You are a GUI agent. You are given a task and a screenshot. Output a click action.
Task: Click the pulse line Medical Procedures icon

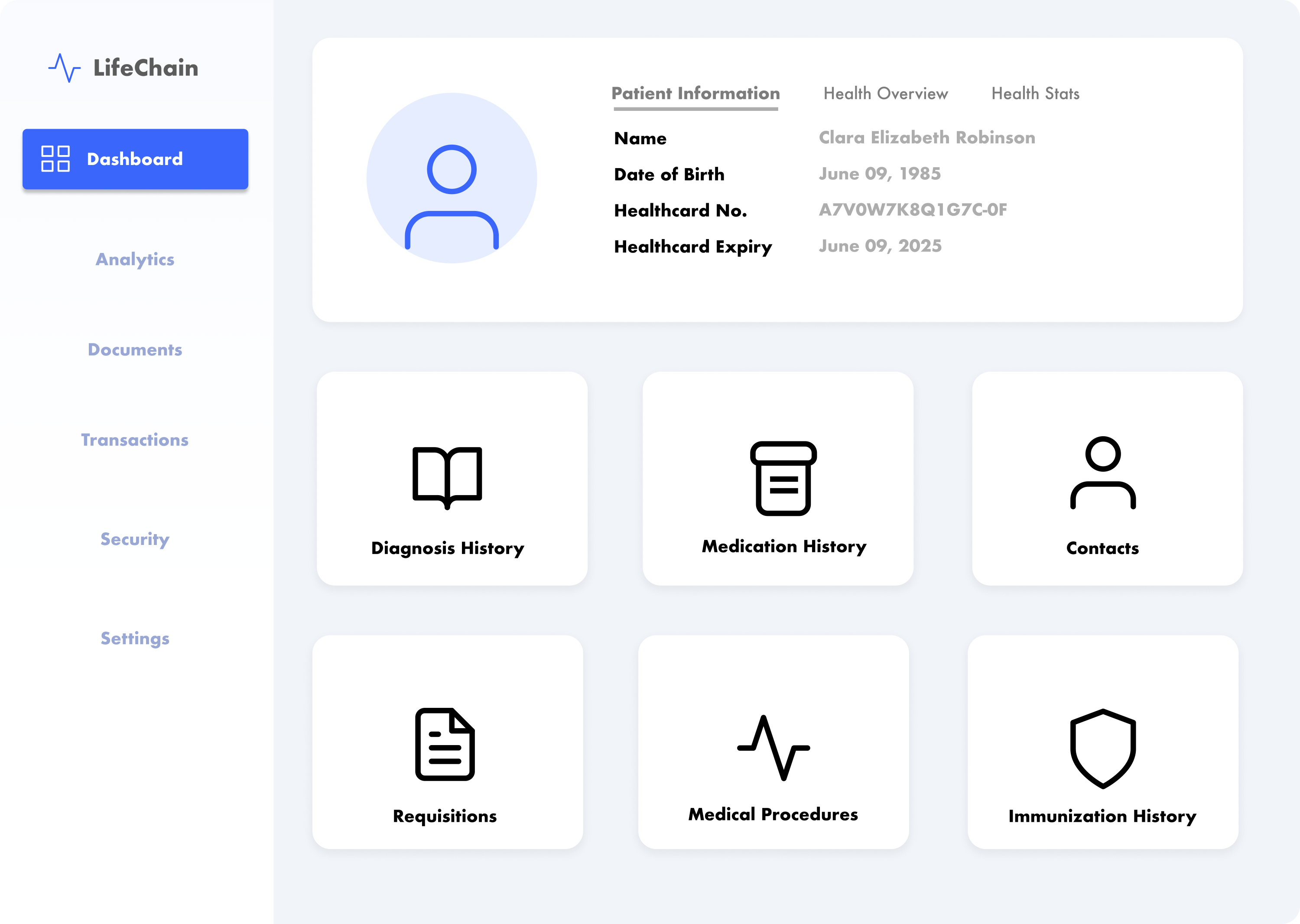[773, 748]
